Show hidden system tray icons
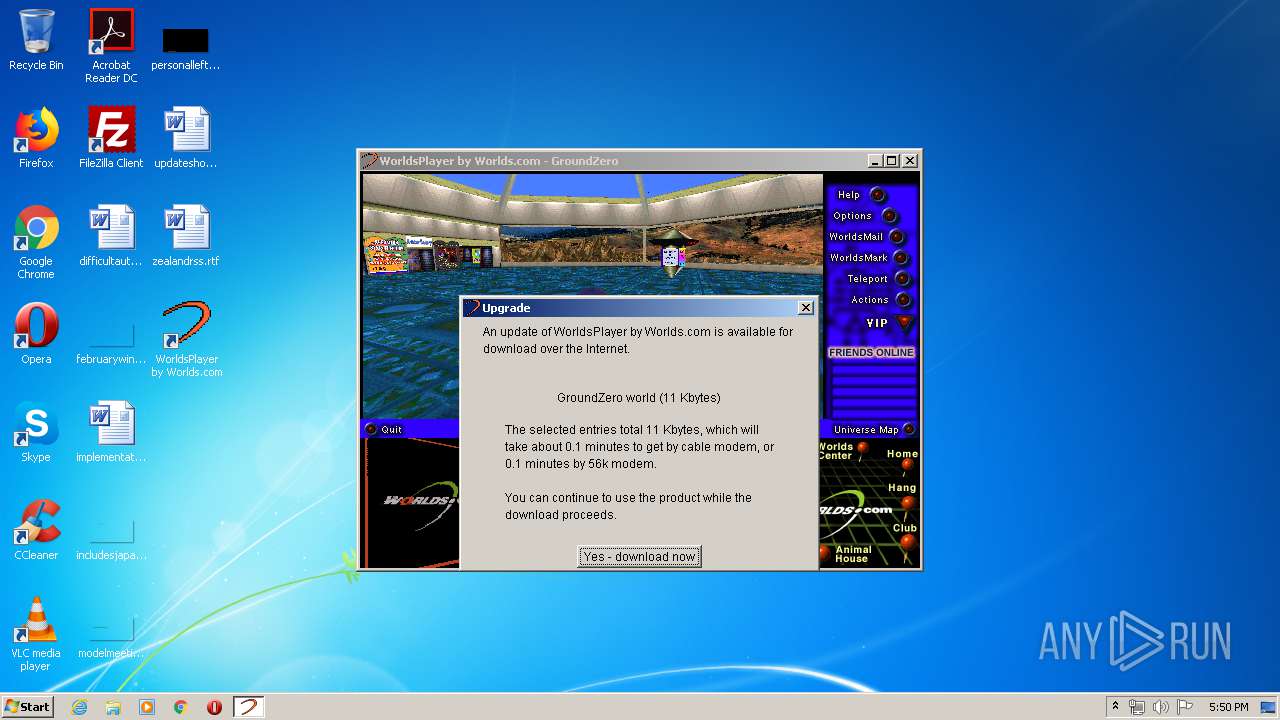The height and width of the screenshot is (720, 1280). pos(1115,707)
